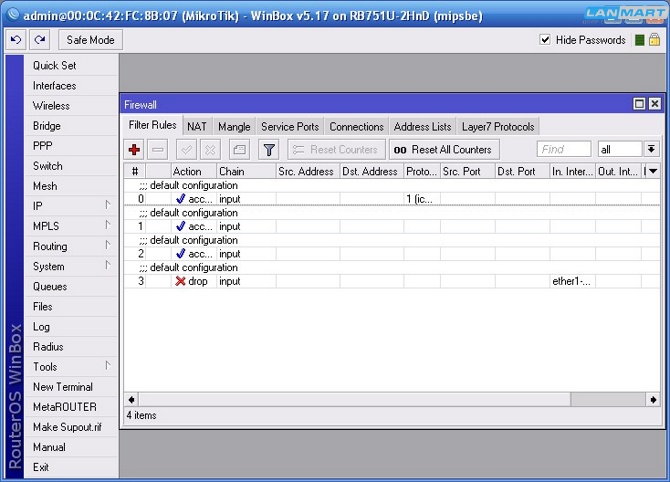Click the scroll right arrow
This screenshot has width=670, height=482.
(x=653, y=400)
